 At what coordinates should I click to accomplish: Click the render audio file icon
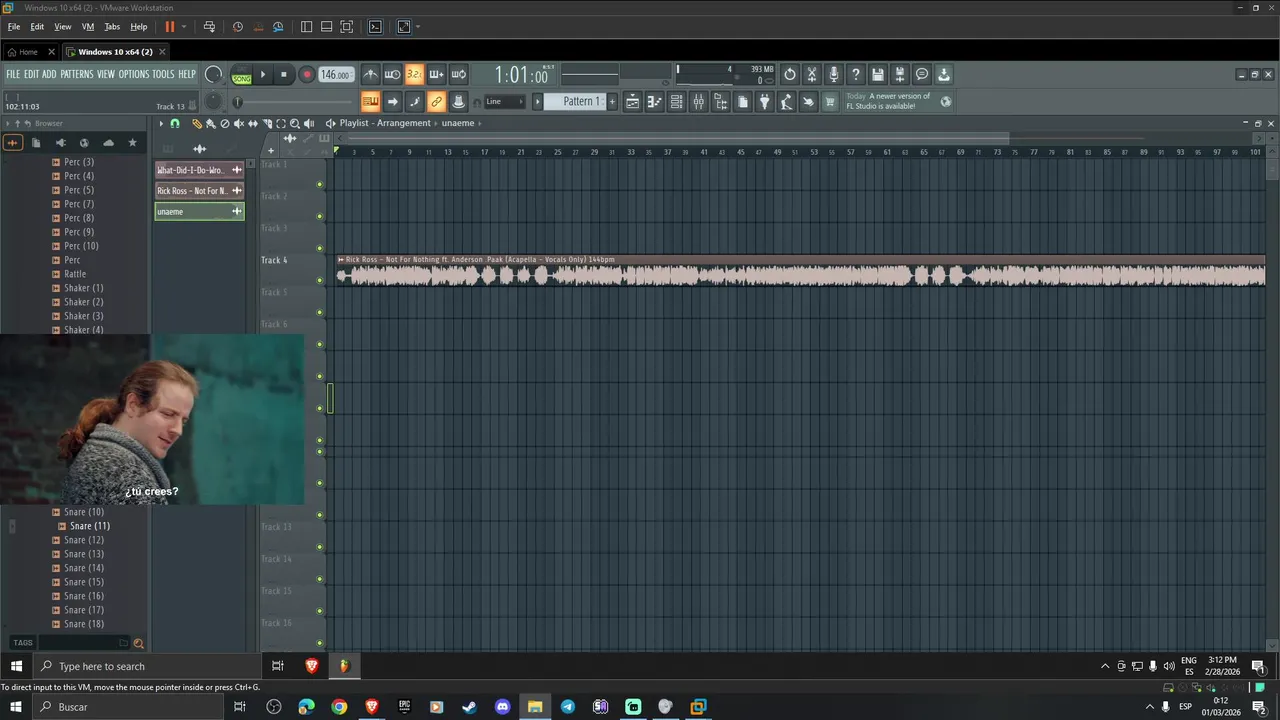[900, 74]
